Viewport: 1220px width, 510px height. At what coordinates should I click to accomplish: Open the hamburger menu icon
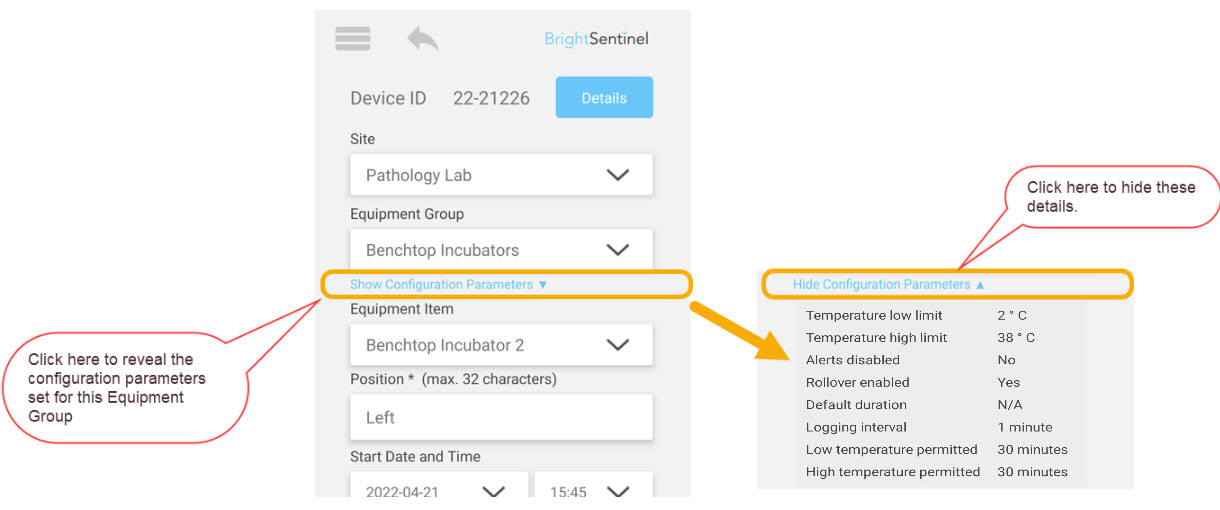pos(352,38)
